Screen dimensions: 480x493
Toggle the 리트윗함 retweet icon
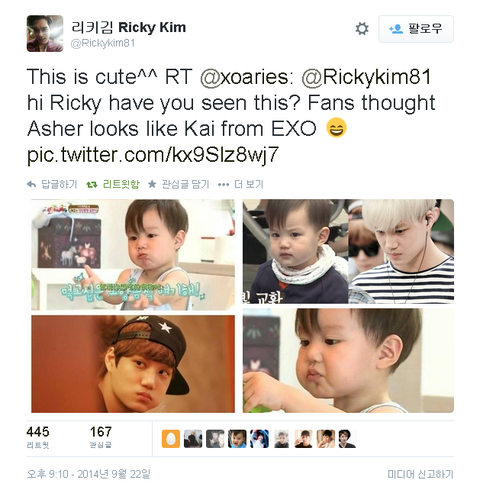pos(91,184)
